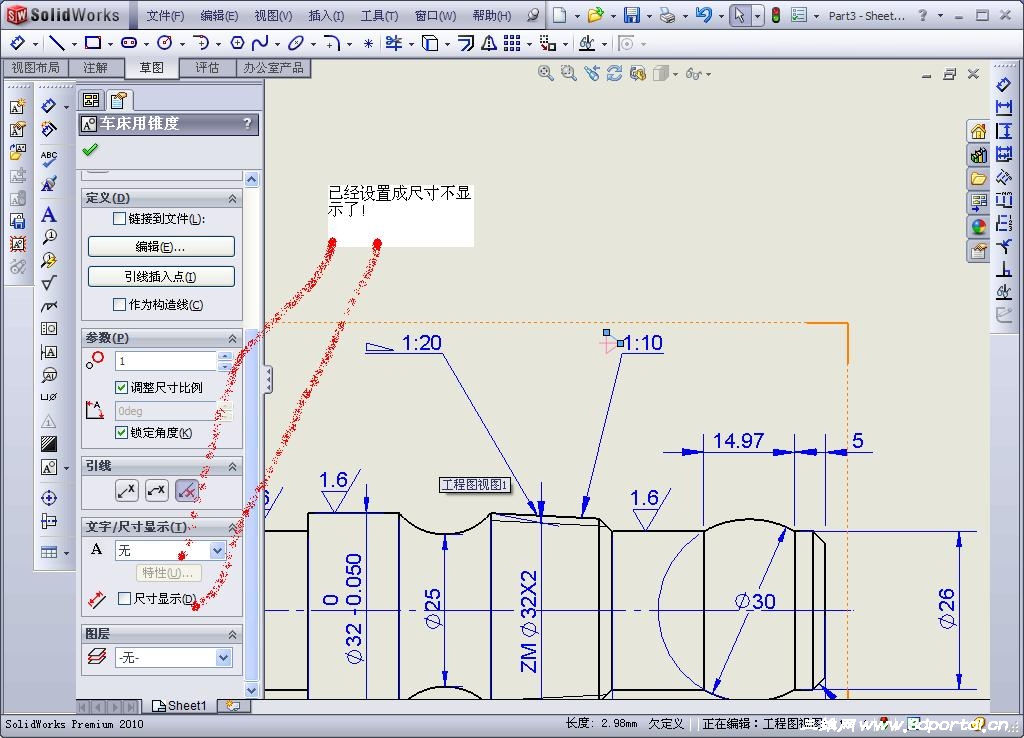Select the Spline sketch tool
The width and height of the screenshot is (1024, 738).
pos(260,43)
